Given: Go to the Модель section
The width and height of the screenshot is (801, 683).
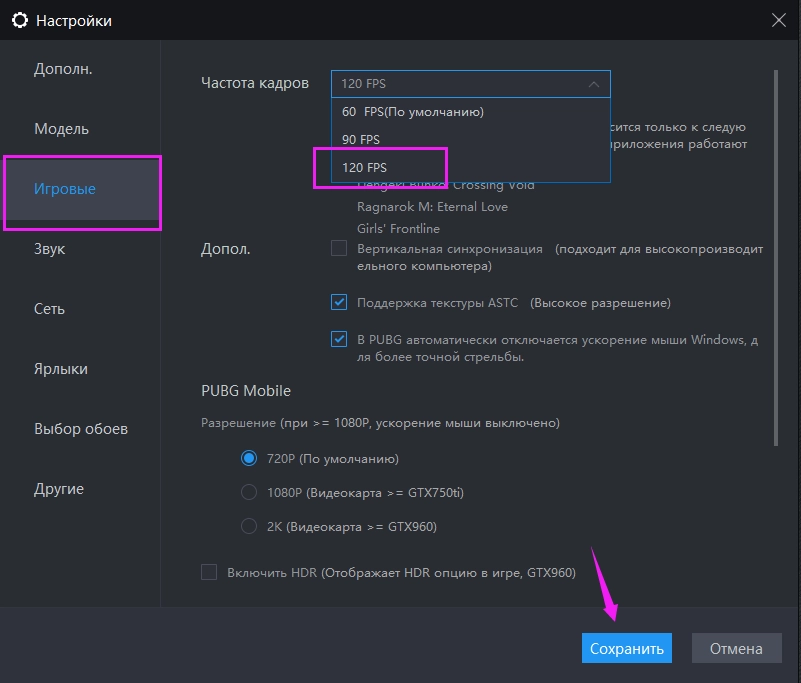Looking at the screenshot, I should click(x=60, y=128).
